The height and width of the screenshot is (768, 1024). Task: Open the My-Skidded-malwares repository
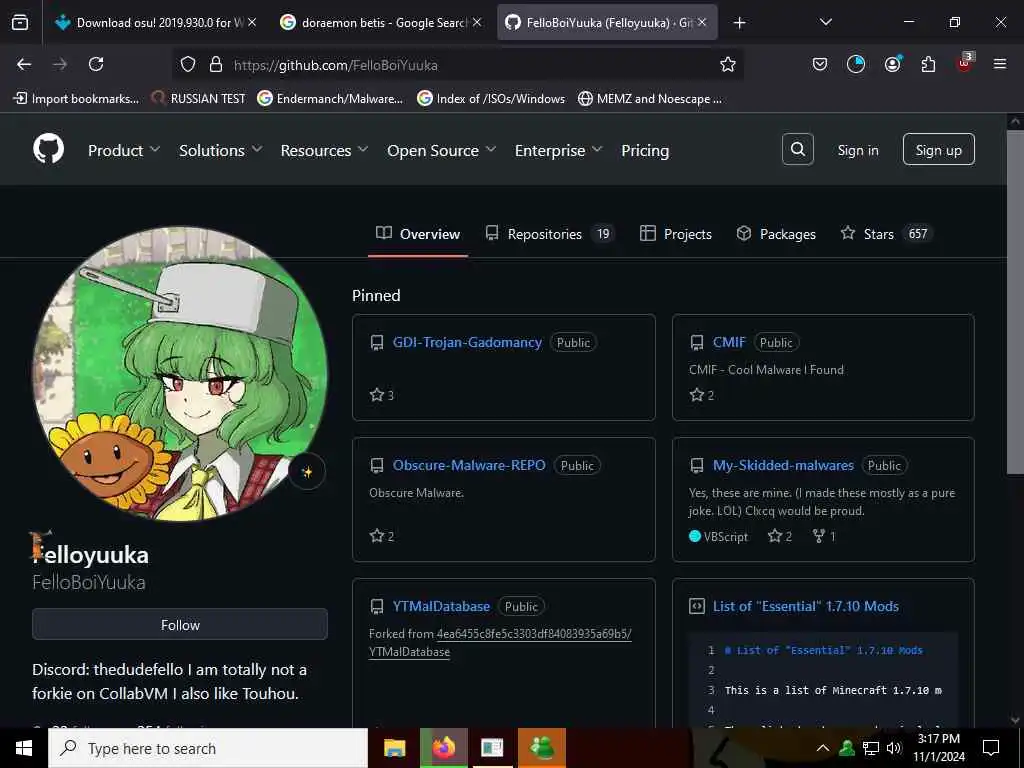click(x=783, y=465)
